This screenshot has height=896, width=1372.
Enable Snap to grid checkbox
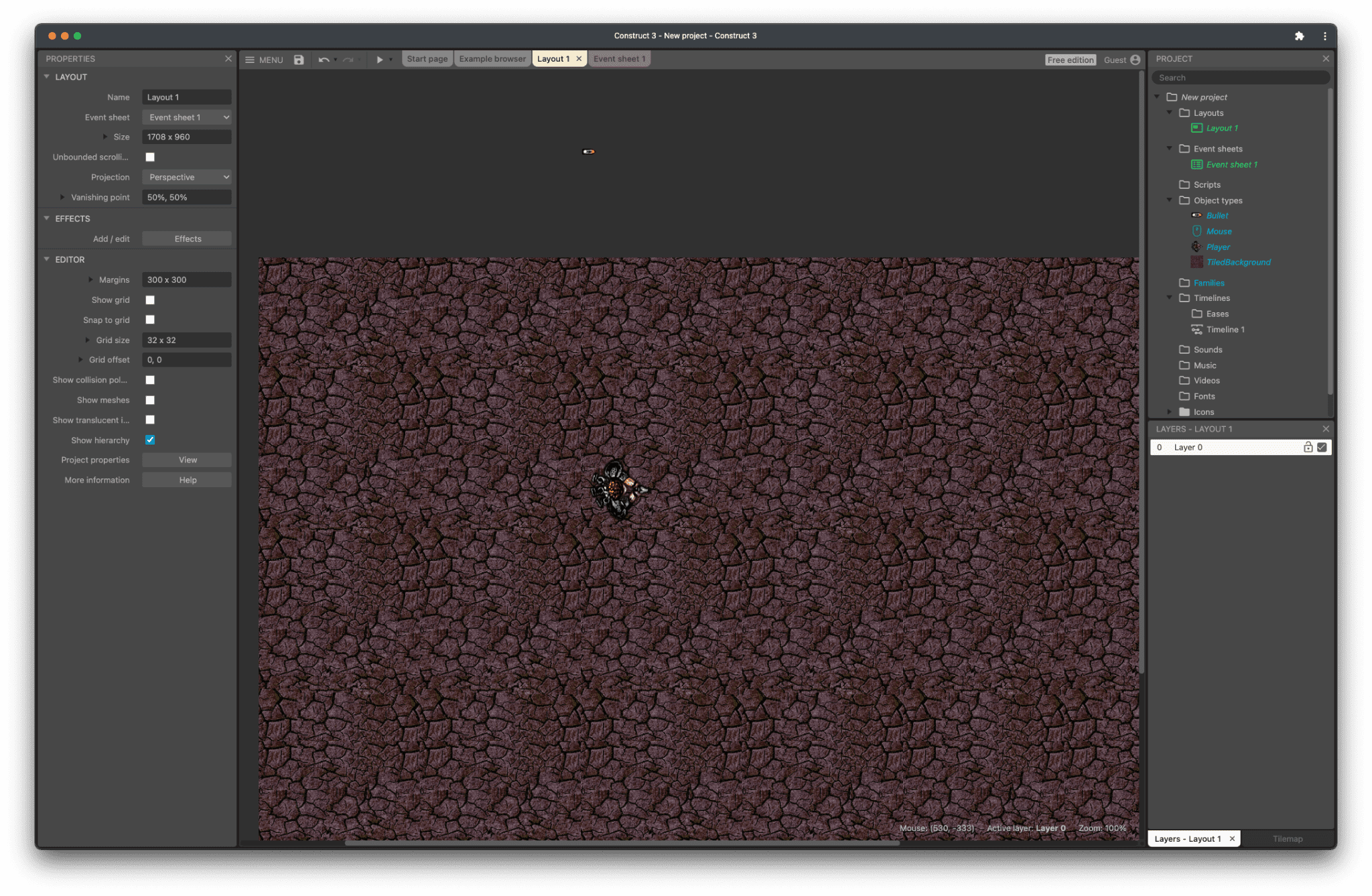[150, 320]
